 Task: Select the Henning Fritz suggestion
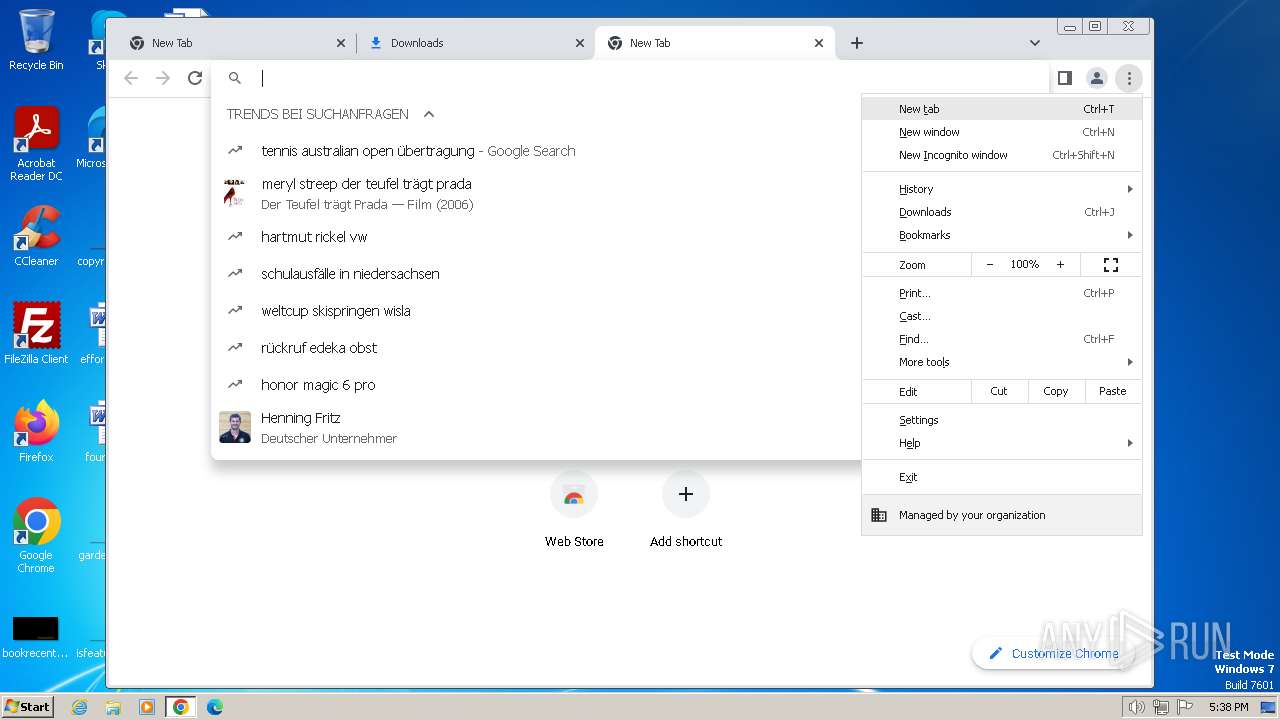click(536, 428)
